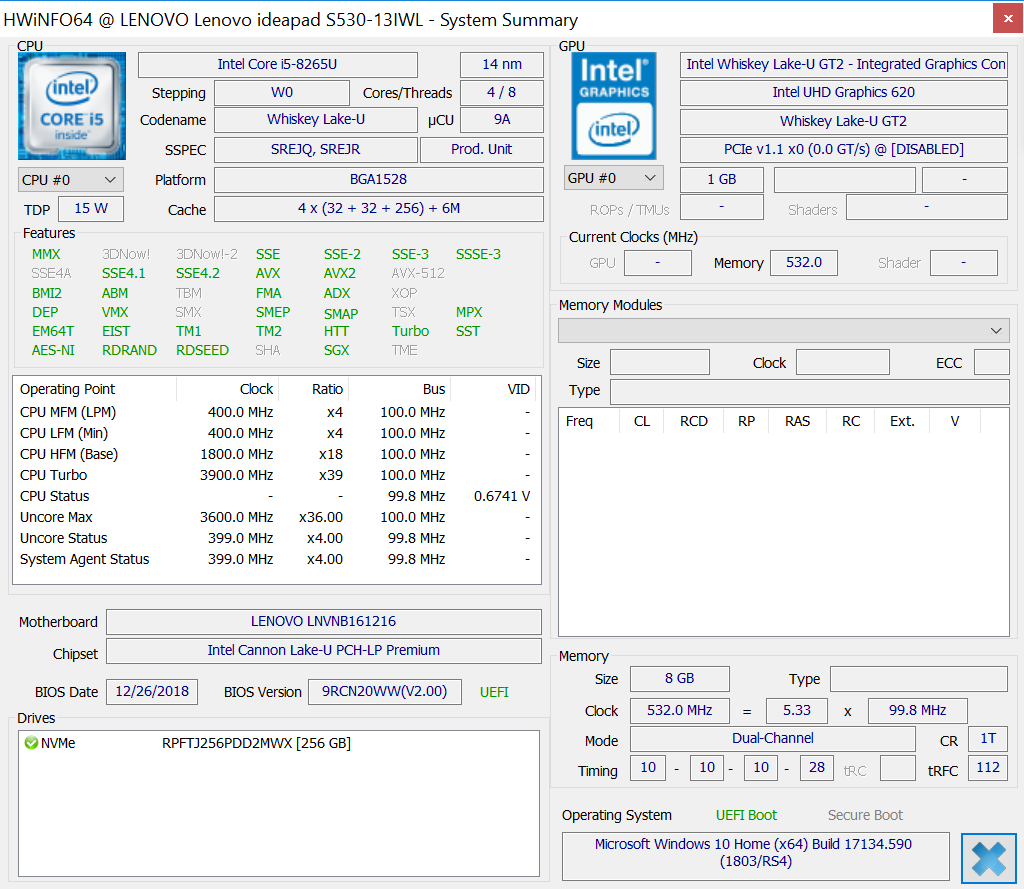Screen dimensions: 1024x889
Task: Click the GPU Memory clock 532.0 field
Action: click(804, 263)
